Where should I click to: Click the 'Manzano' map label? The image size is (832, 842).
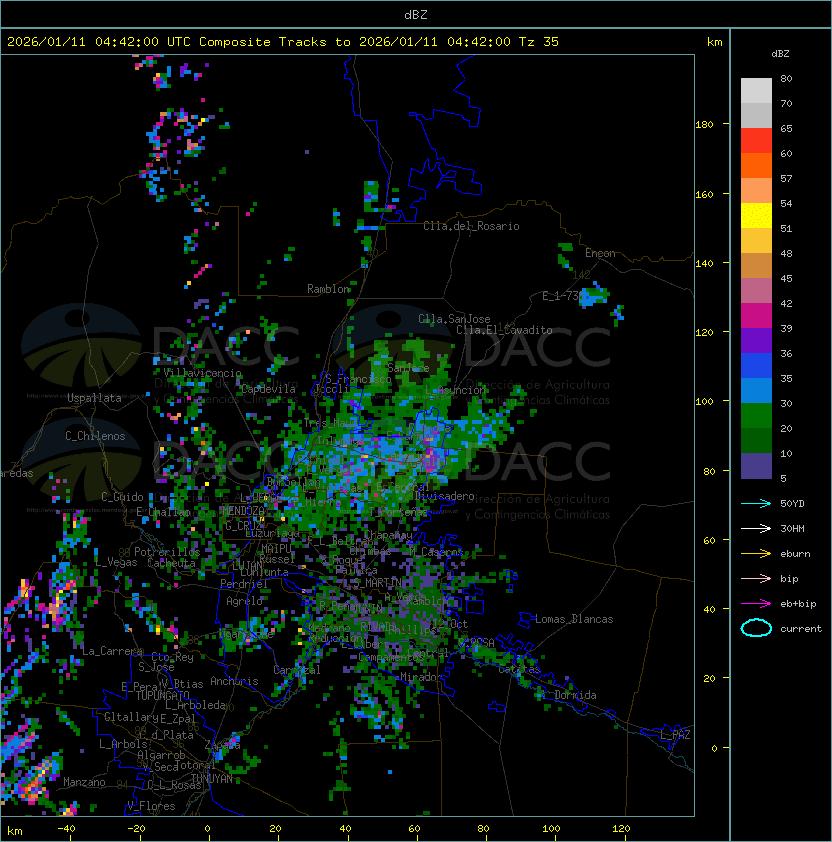[84, 782]
